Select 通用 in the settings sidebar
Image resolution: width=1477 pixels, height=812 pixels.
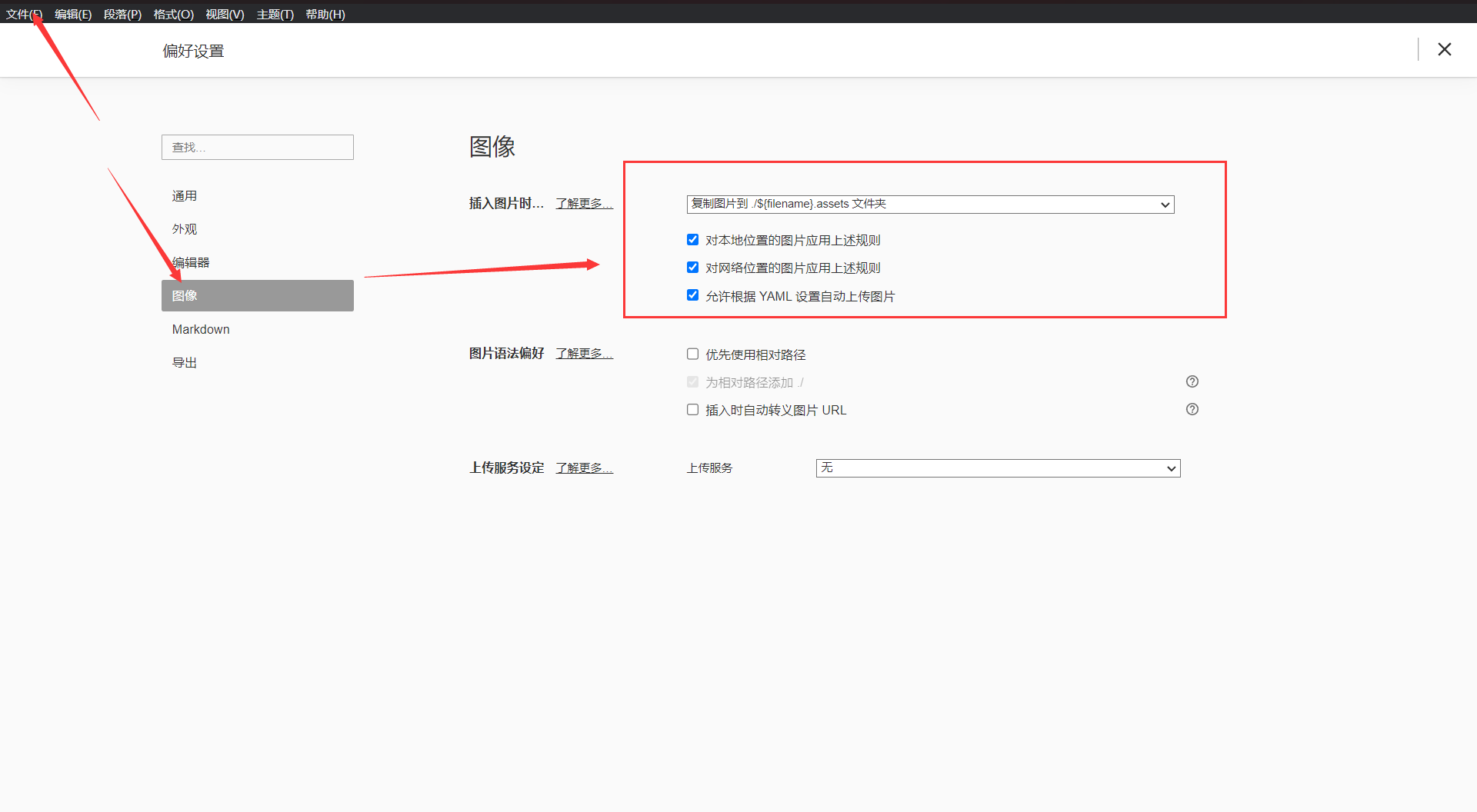click(x=258, y=196)
